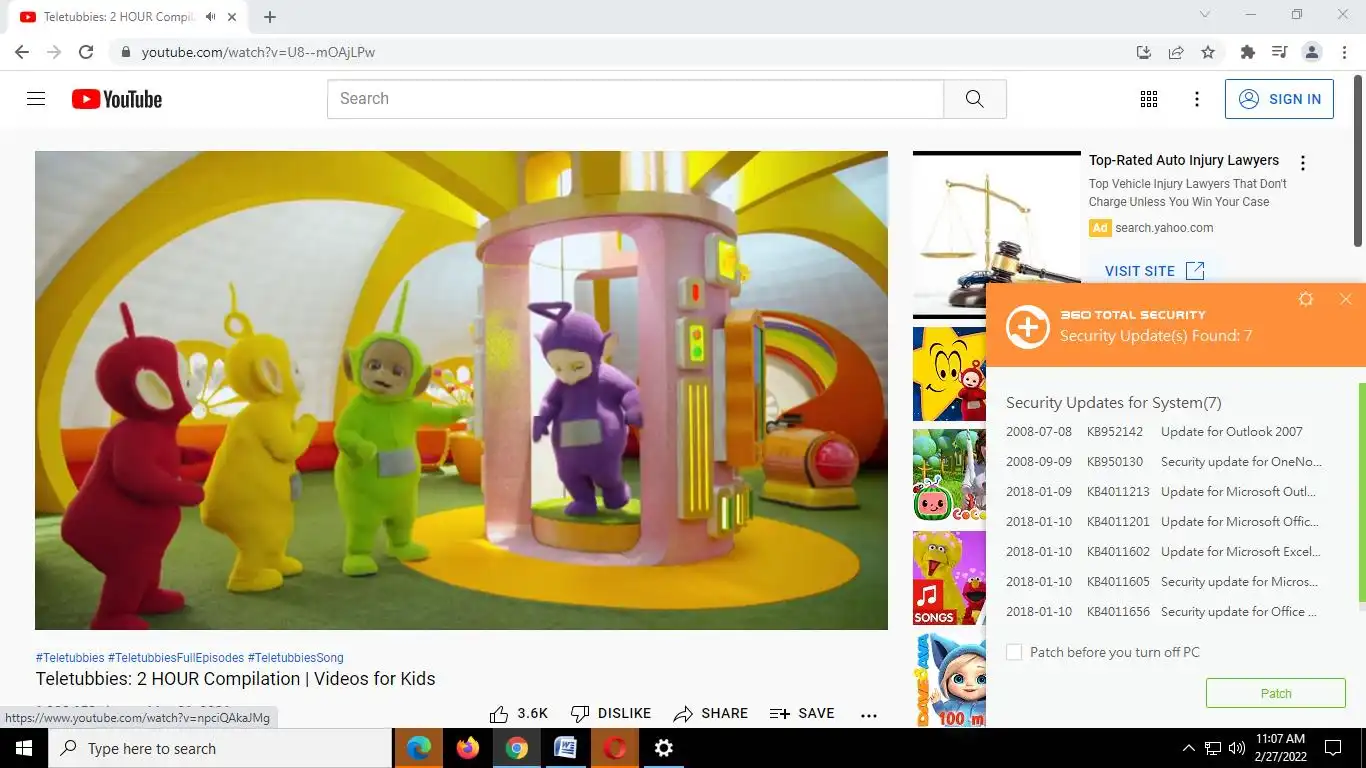The height and width of the screenshot is (768, 1366).
Task: Click the browser forward arrow
Action: pos(54,52)
